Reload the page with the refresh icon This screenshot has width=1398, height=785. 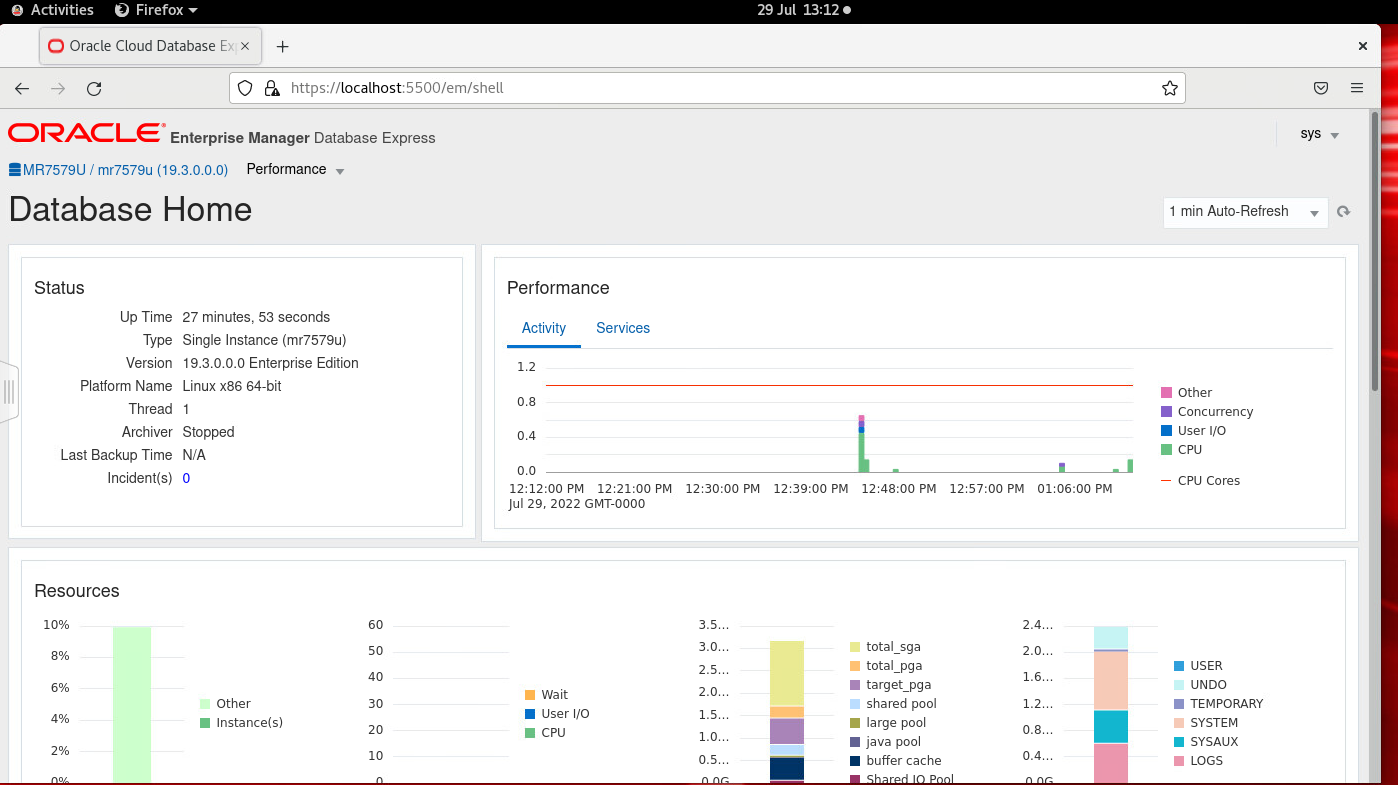[x=94, y=88]
